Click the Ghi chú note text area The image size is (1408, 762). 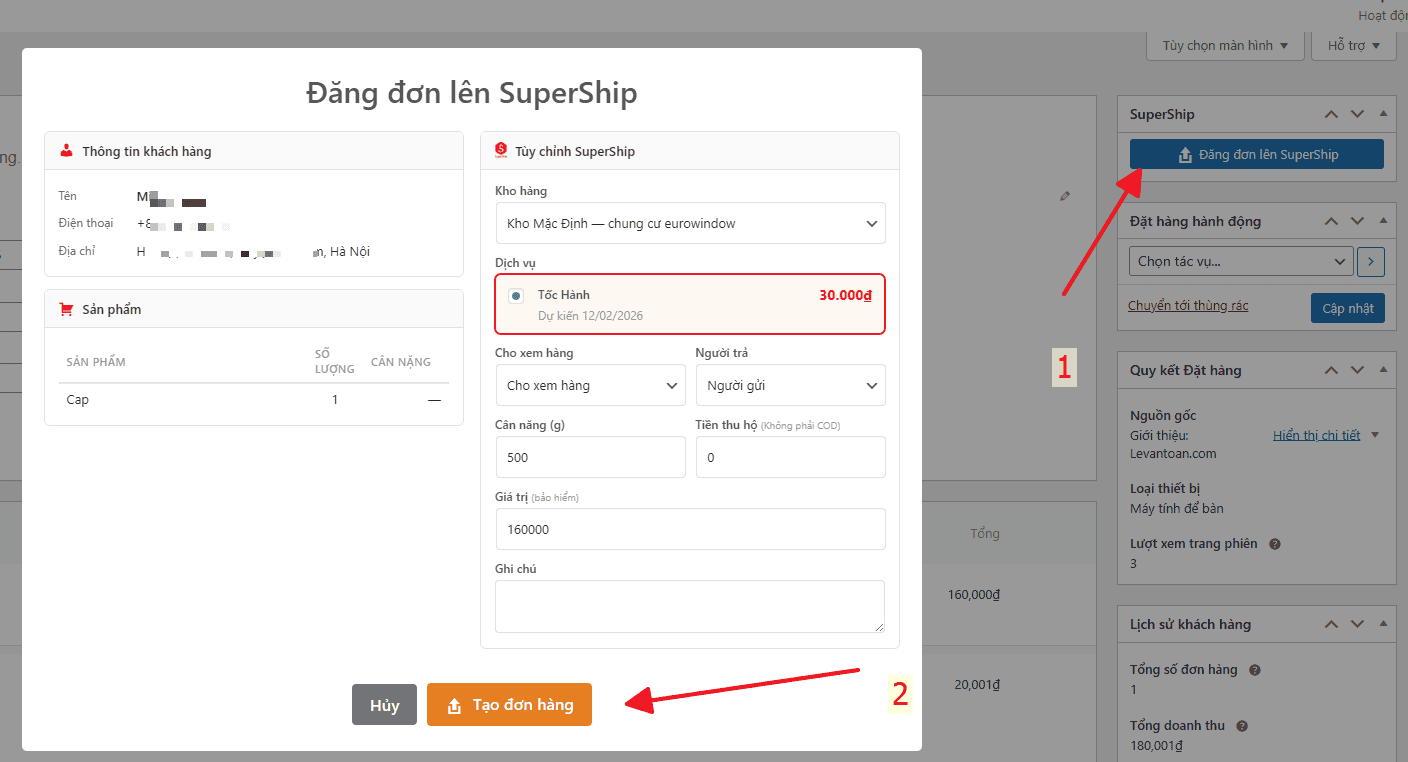(x=689, y=606)
